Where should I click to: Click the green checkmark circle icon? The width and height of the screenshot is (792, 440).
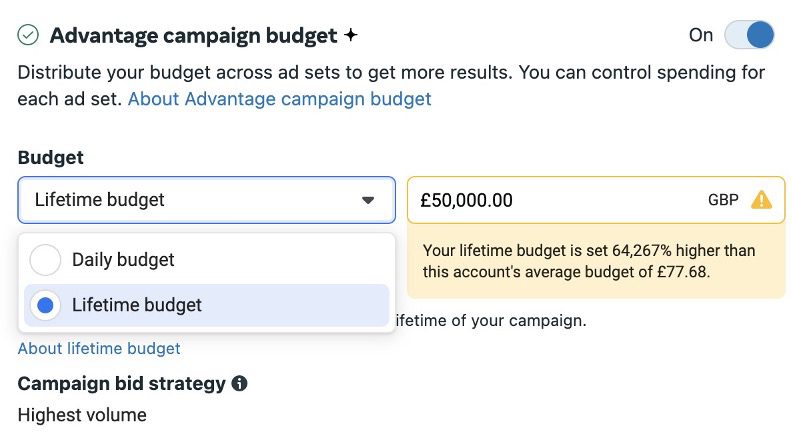pyautogui.click(x=29, y=35)
